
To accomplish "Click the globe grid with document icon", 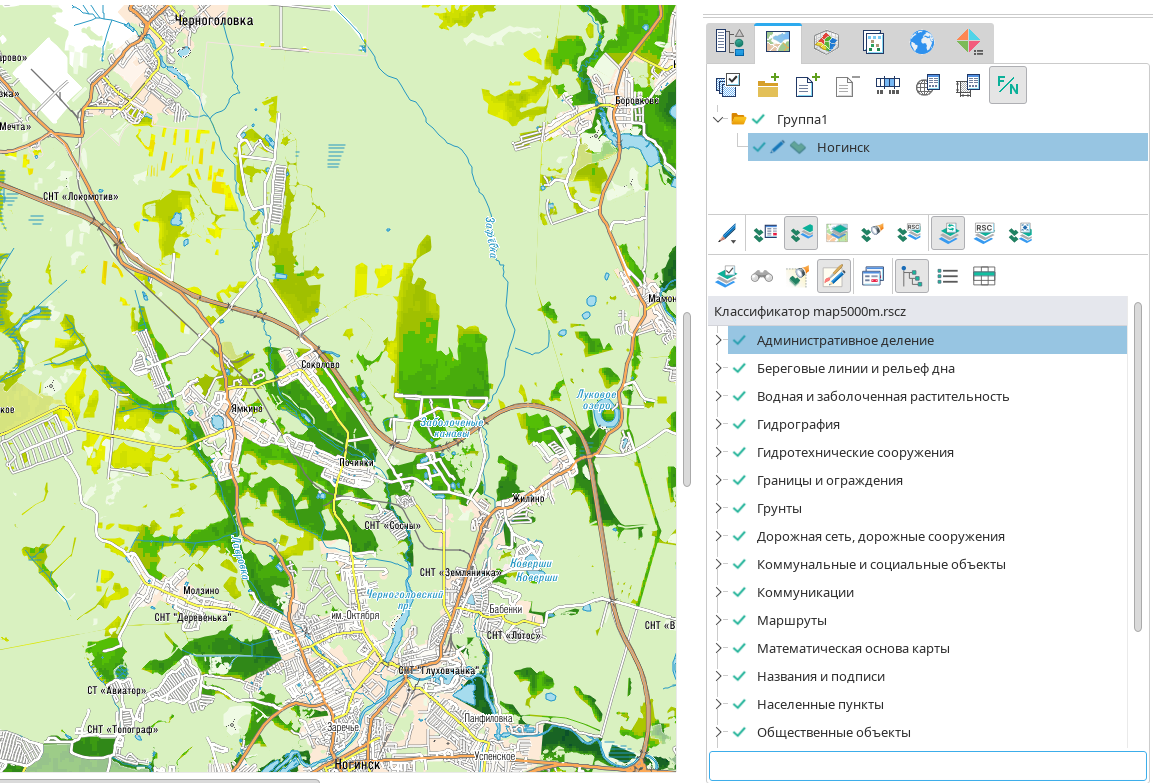I will (x=928, y=86).
